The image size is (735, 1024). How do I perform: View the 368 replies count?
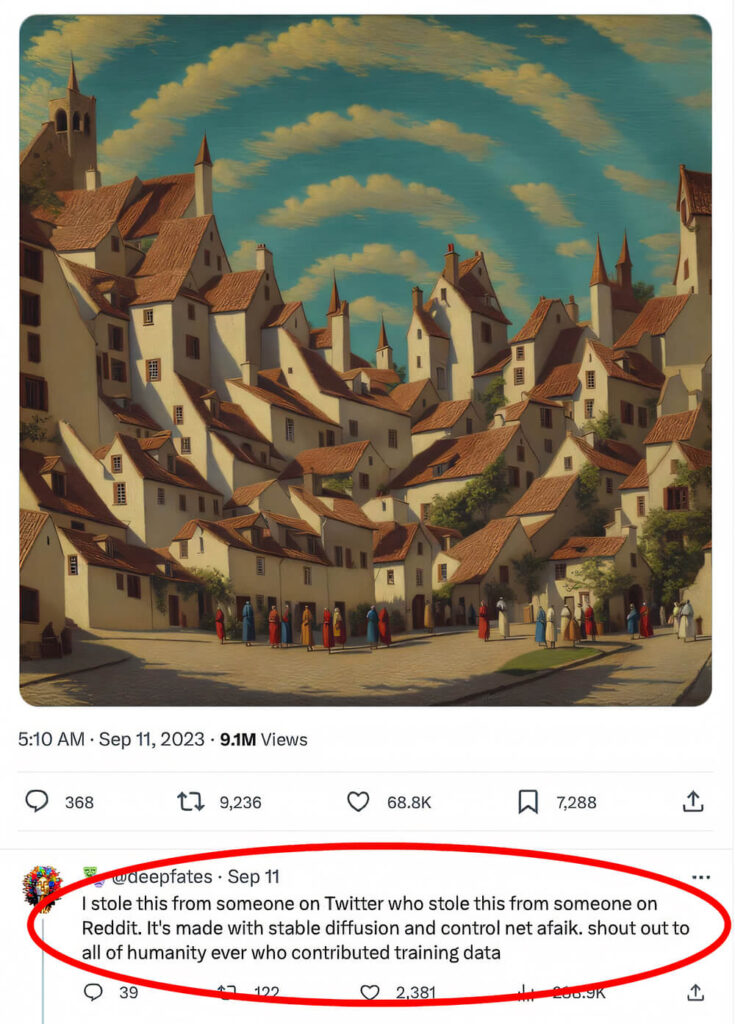pyautogui.click(x=79, y=801)
